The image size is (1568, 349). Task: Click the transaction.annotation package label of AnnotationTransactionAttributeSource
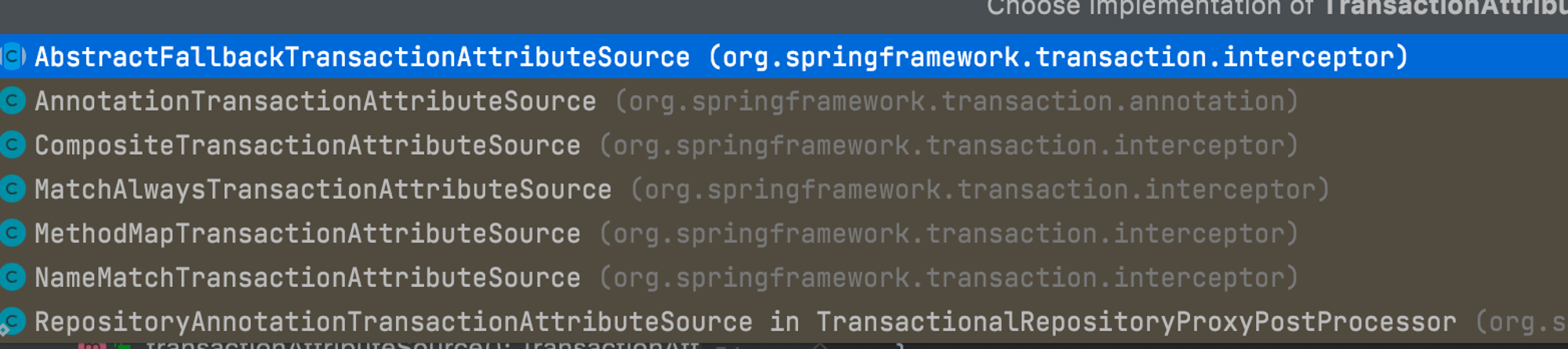[x=956, y=102]
